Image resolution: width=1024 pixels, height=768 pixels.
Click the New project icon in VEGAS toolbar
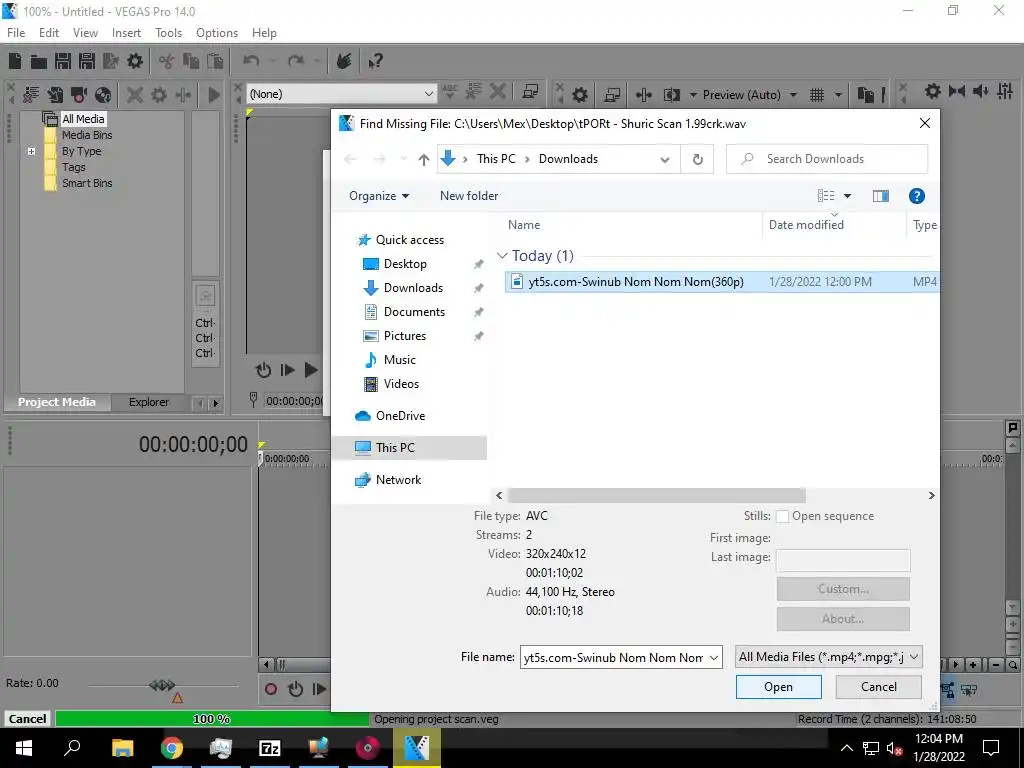15,61
